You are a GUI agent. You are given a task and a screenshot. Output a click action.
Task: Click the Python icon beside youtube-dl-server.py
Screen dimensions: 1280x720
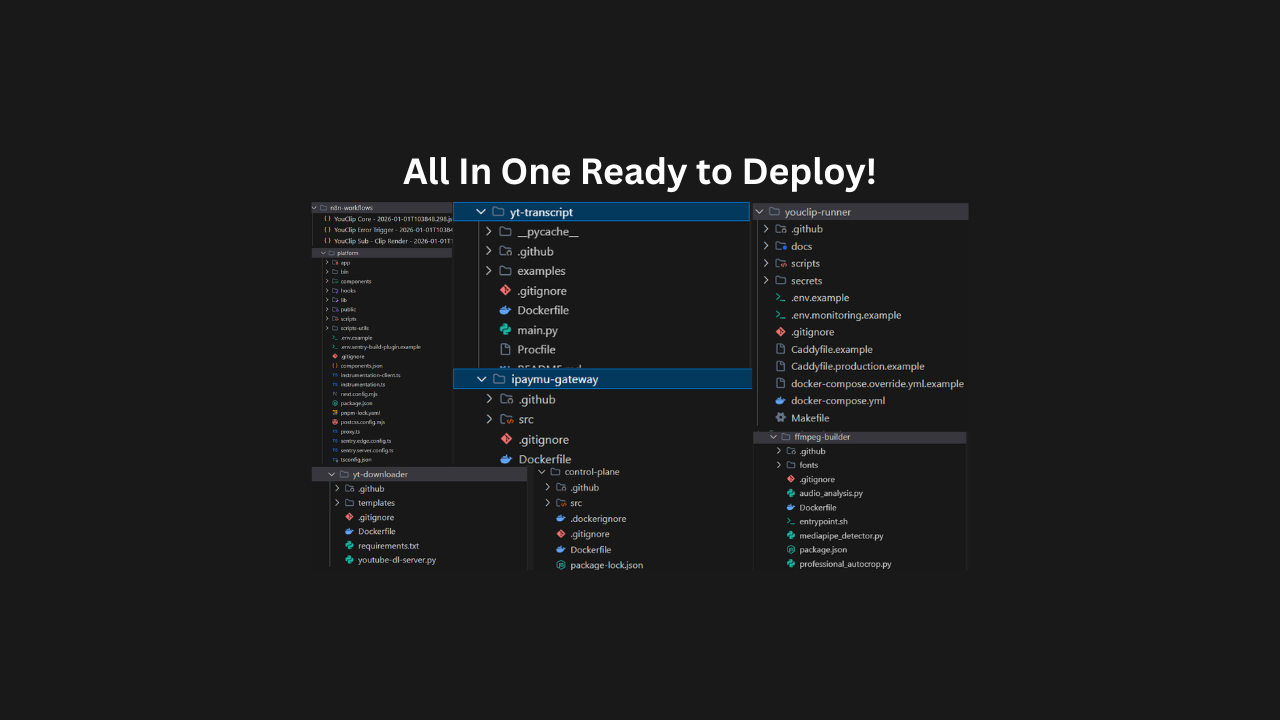(x=349, y=560)
